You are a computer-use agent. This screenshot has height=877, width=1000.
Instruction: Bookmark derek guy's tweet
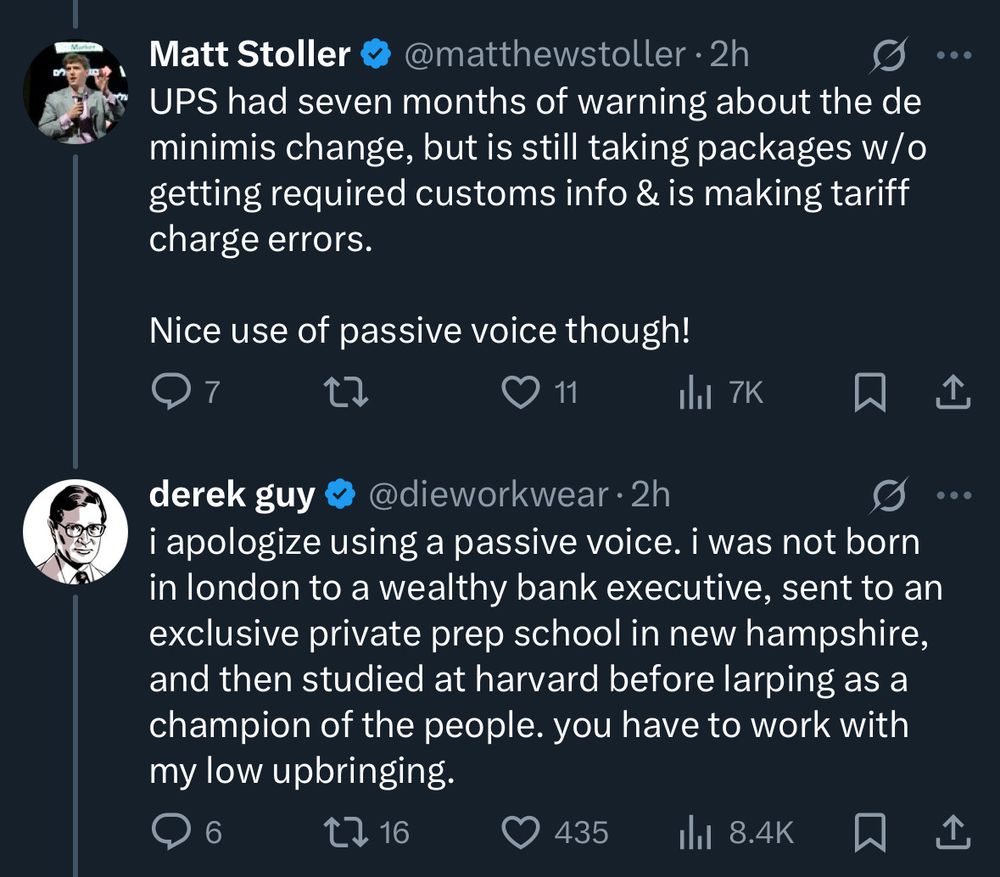click(x=869, y=832)
